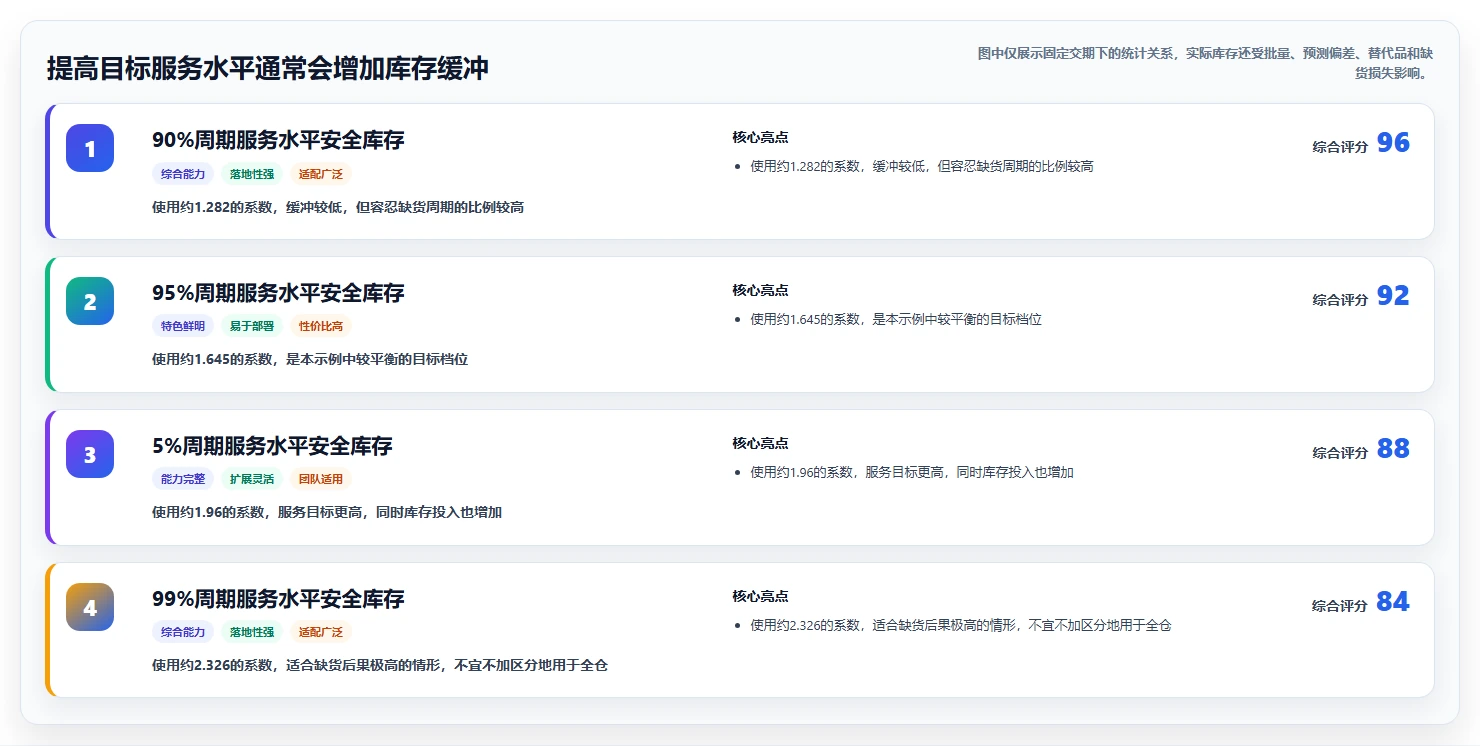Click the 能力完整 tag
Viewport: 1480px width, 746px height.
183,479
